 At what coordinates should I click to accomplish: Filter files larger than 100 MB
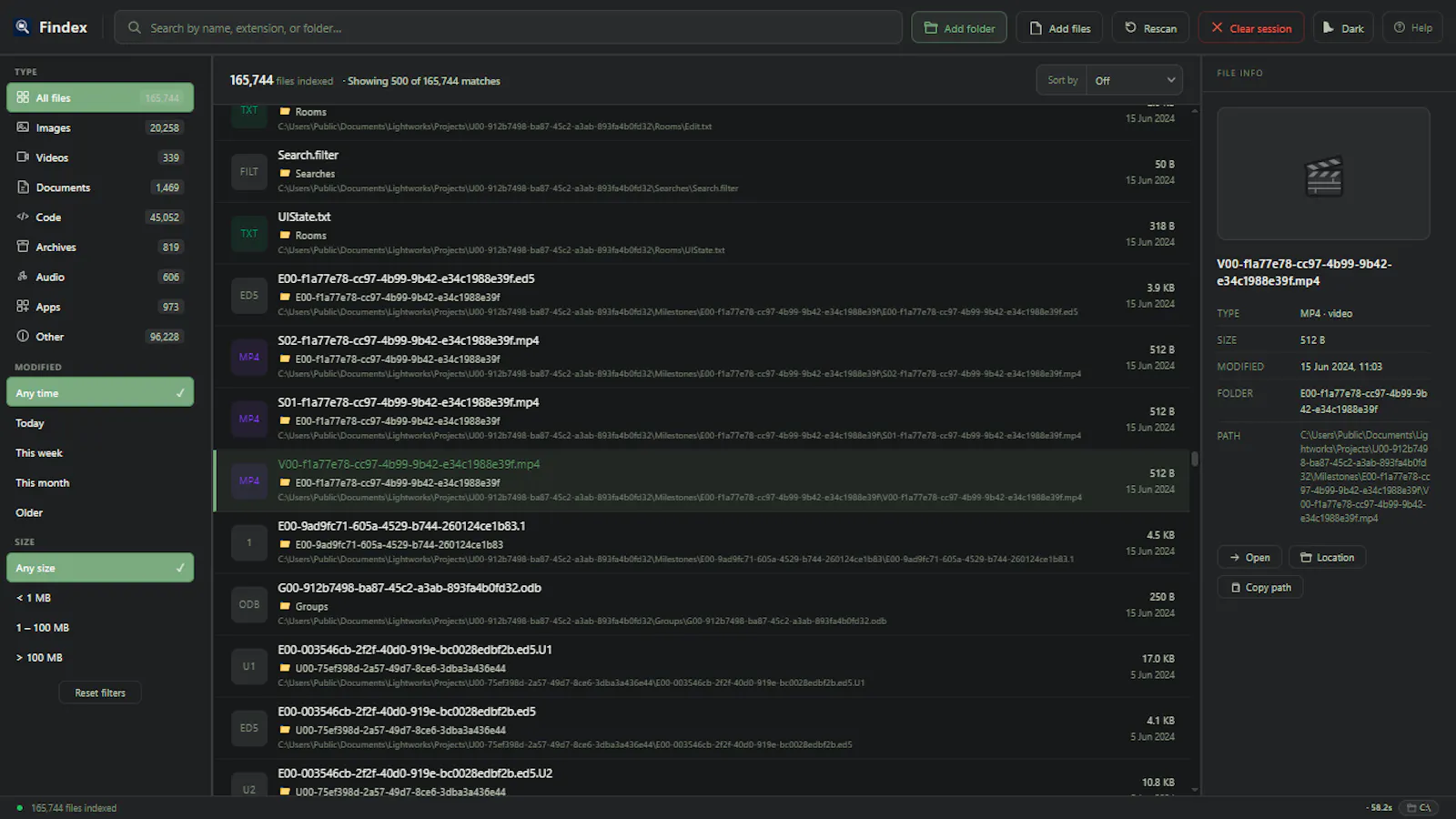tap(100, 658)
